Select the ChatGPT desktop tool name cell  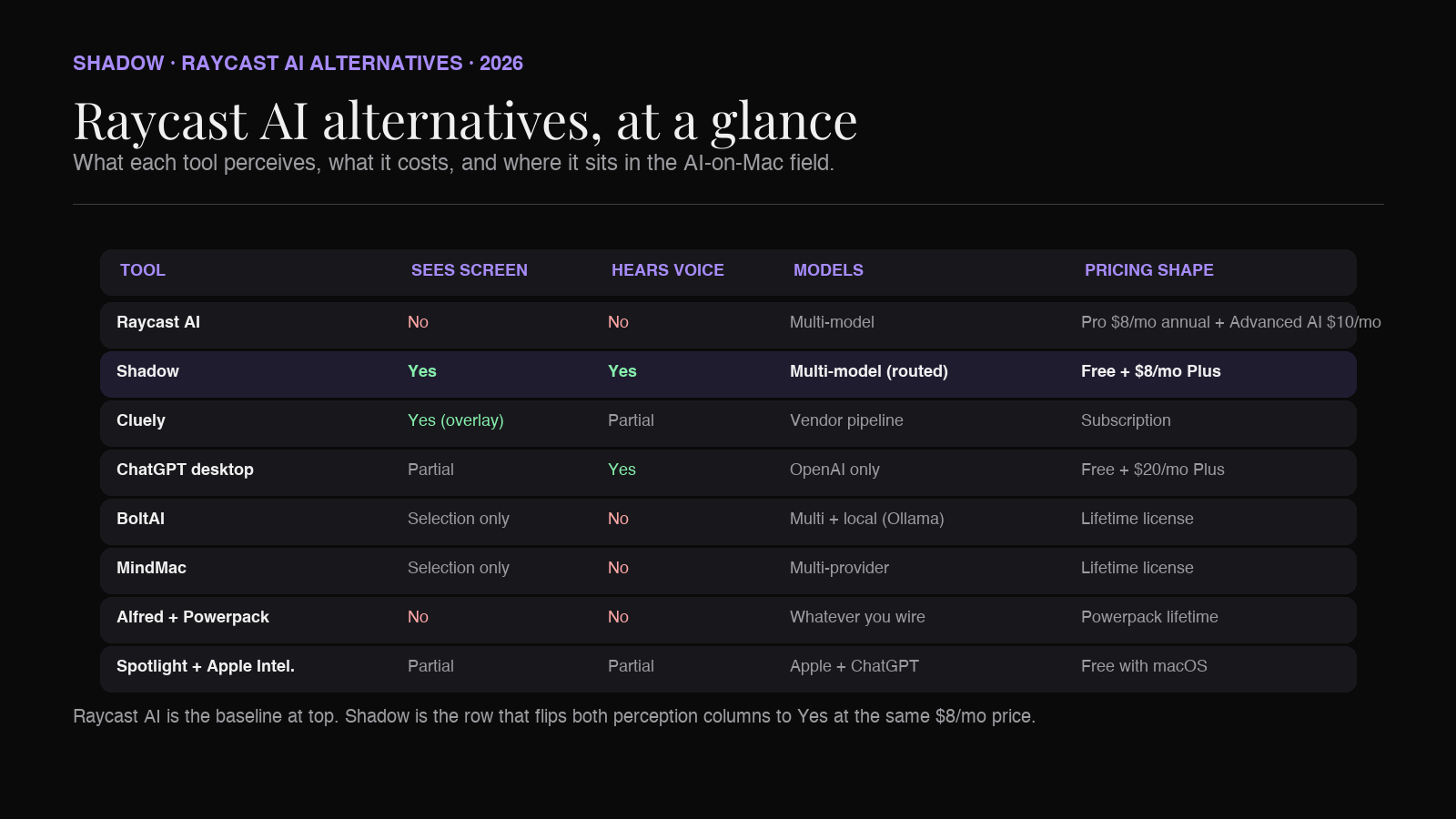(x=185, y=470)
